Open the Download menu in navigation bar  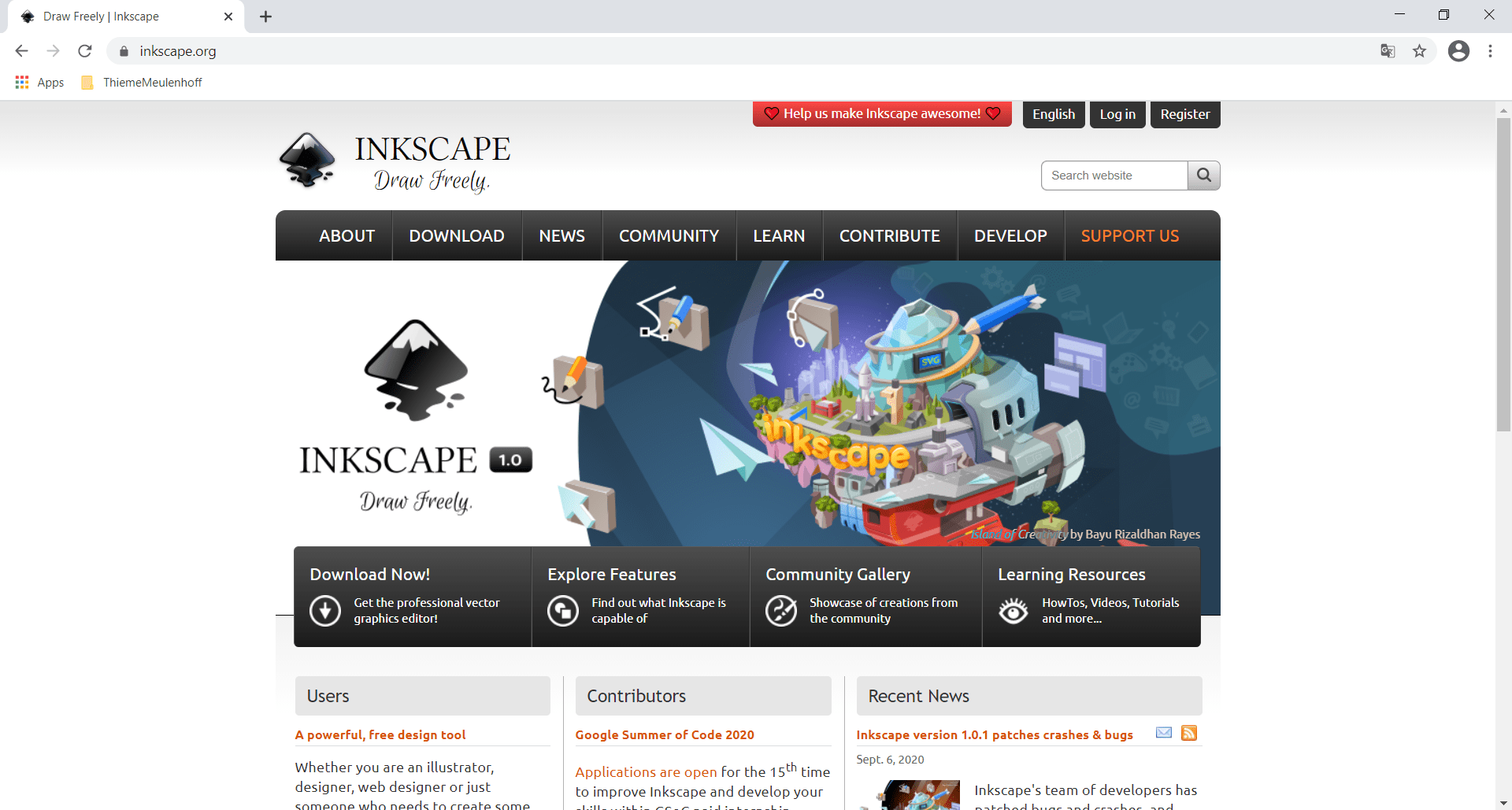click(457, 236)
